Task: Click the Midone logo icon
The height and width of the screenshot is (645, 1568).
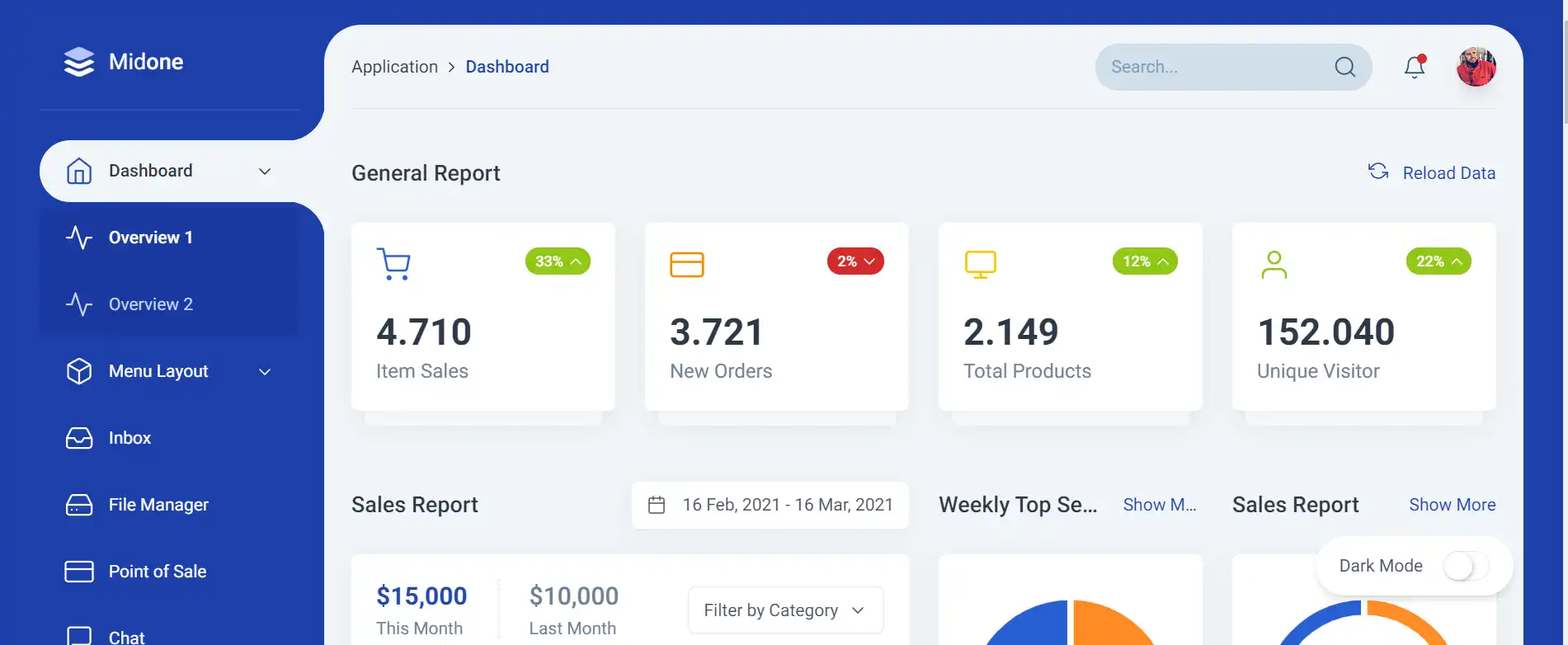Action: click(x=79, y=62)
